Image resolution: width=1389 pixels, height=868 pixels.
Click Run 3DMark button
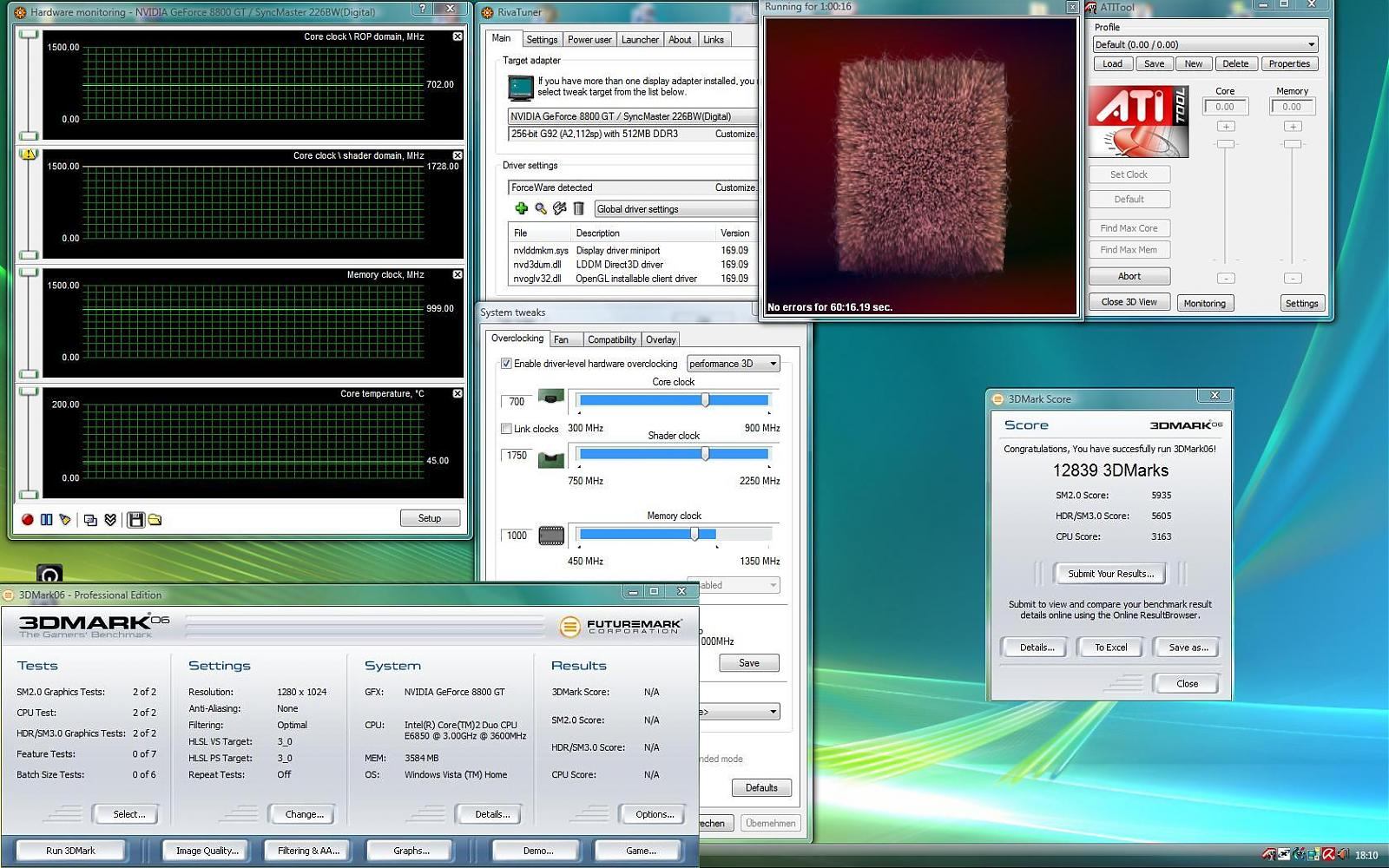point(70,851)
